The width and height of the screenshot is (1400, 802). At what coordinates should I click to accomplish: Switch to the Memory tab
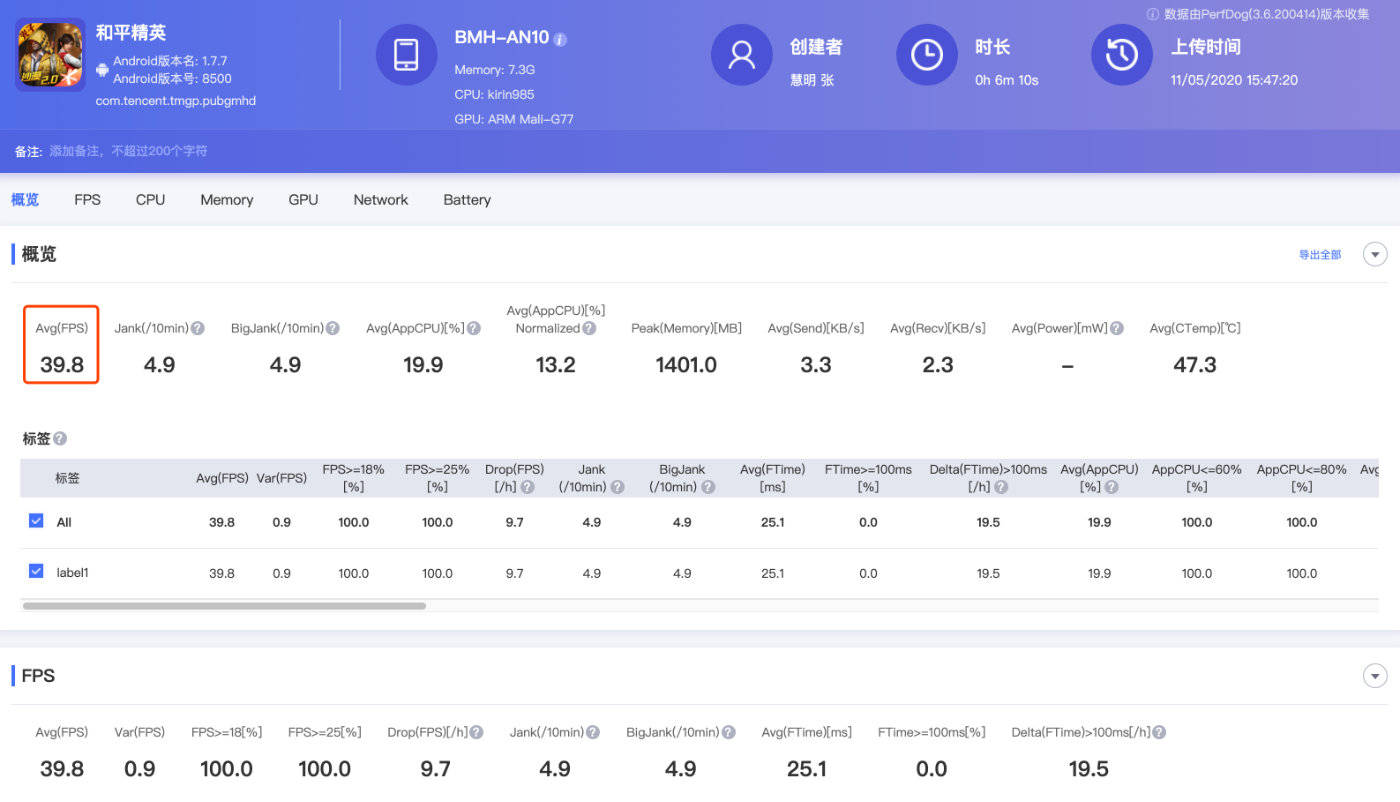(x=227, y=200)
